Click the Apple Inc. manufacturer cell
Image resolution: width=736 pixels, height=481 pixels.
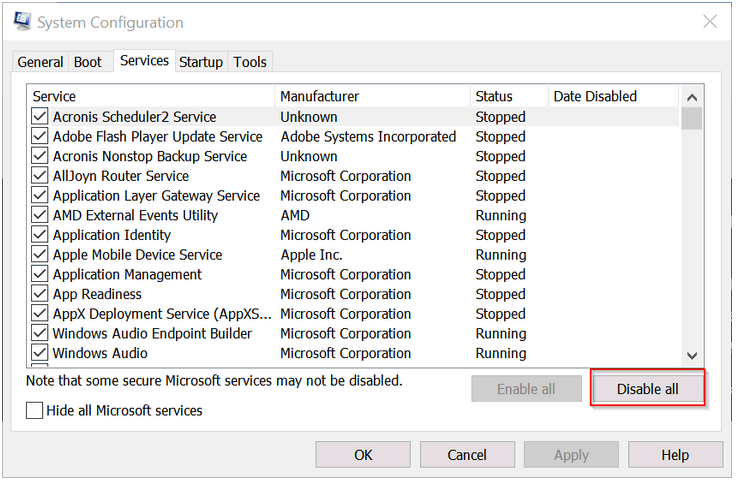click(x=312, y=255)
